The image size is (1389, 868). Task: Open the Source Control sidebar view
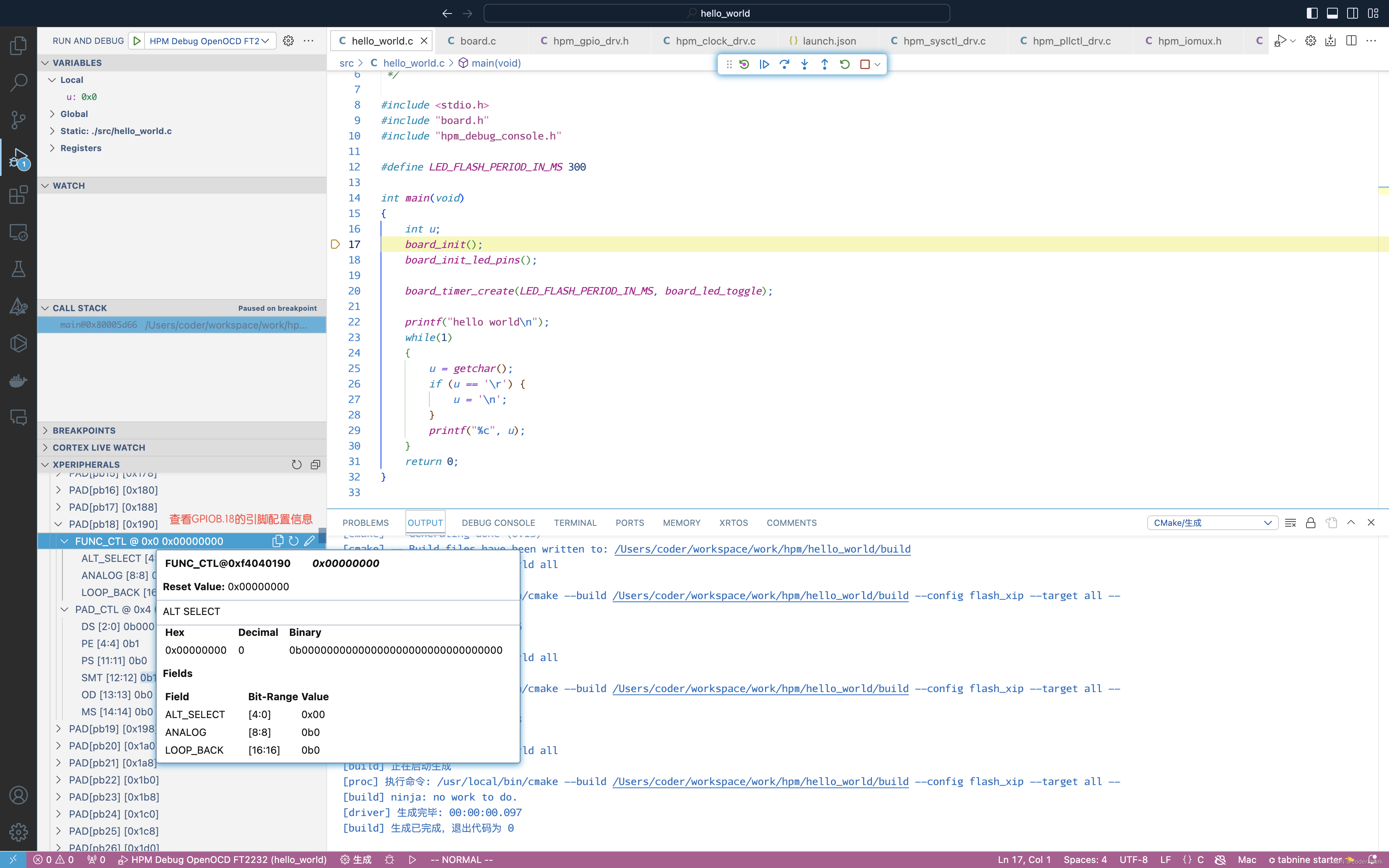point(18,119)
